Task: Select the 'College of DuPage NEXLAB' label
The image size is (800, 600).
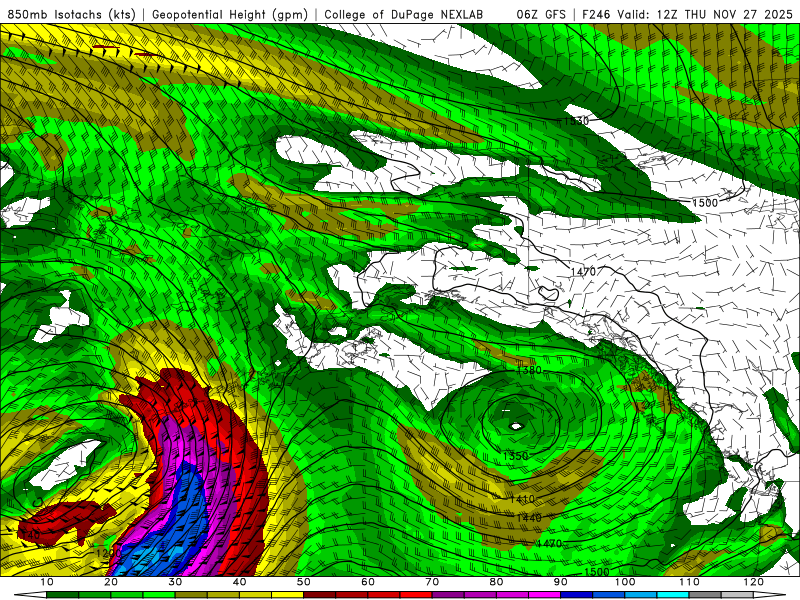Action: (x=403, y=15)
